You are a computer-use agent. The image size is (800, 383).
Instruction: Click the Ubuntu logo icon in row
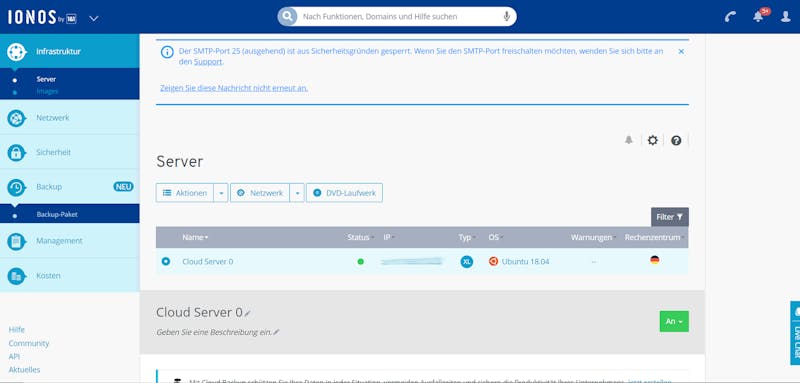tap(493, 262)
